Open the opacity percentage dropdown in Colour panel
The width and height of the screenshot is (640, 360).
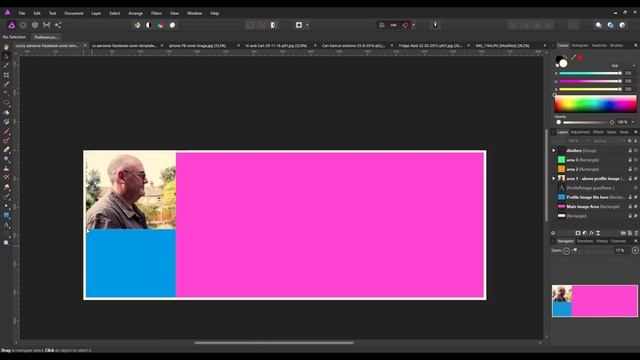click(x=633, y=122)
